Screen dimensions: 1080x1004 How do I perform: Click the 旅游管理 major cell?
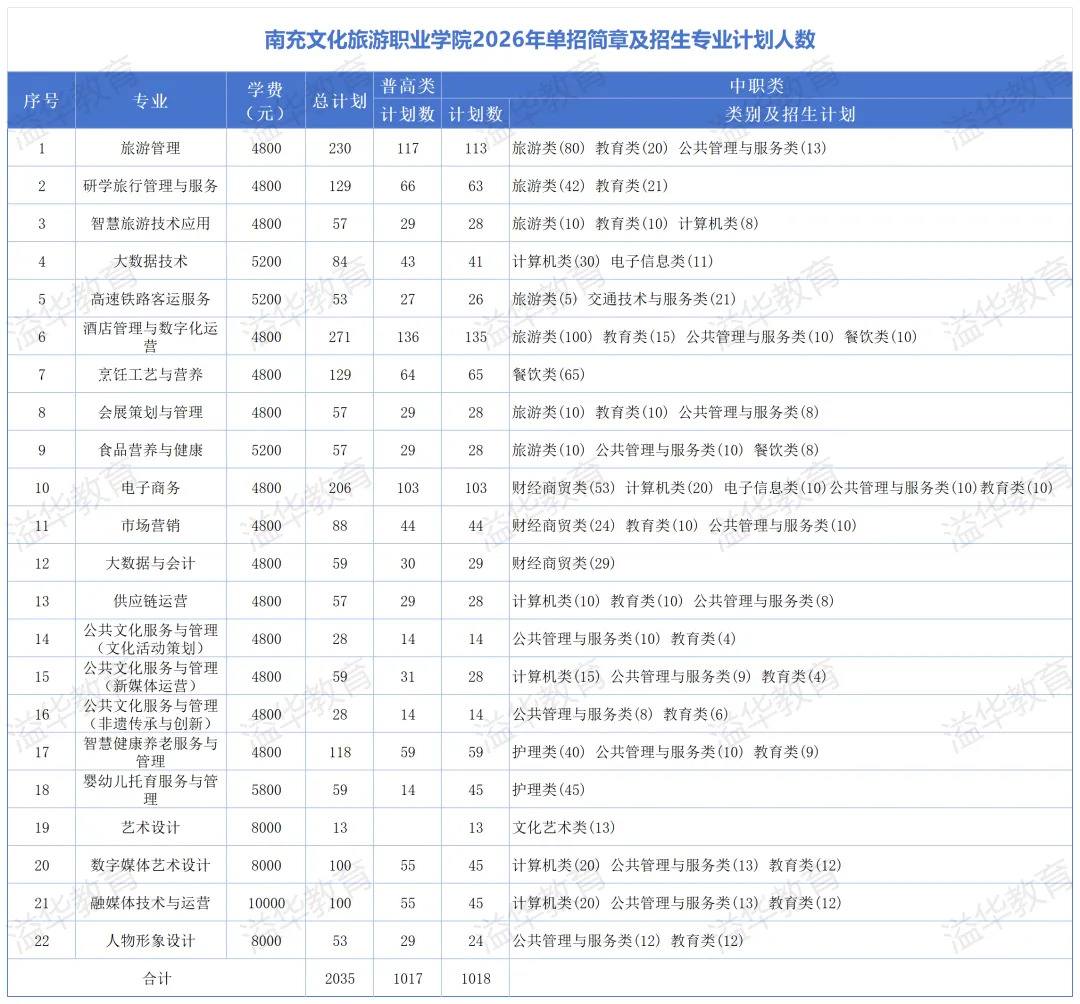tap(151, 148)
